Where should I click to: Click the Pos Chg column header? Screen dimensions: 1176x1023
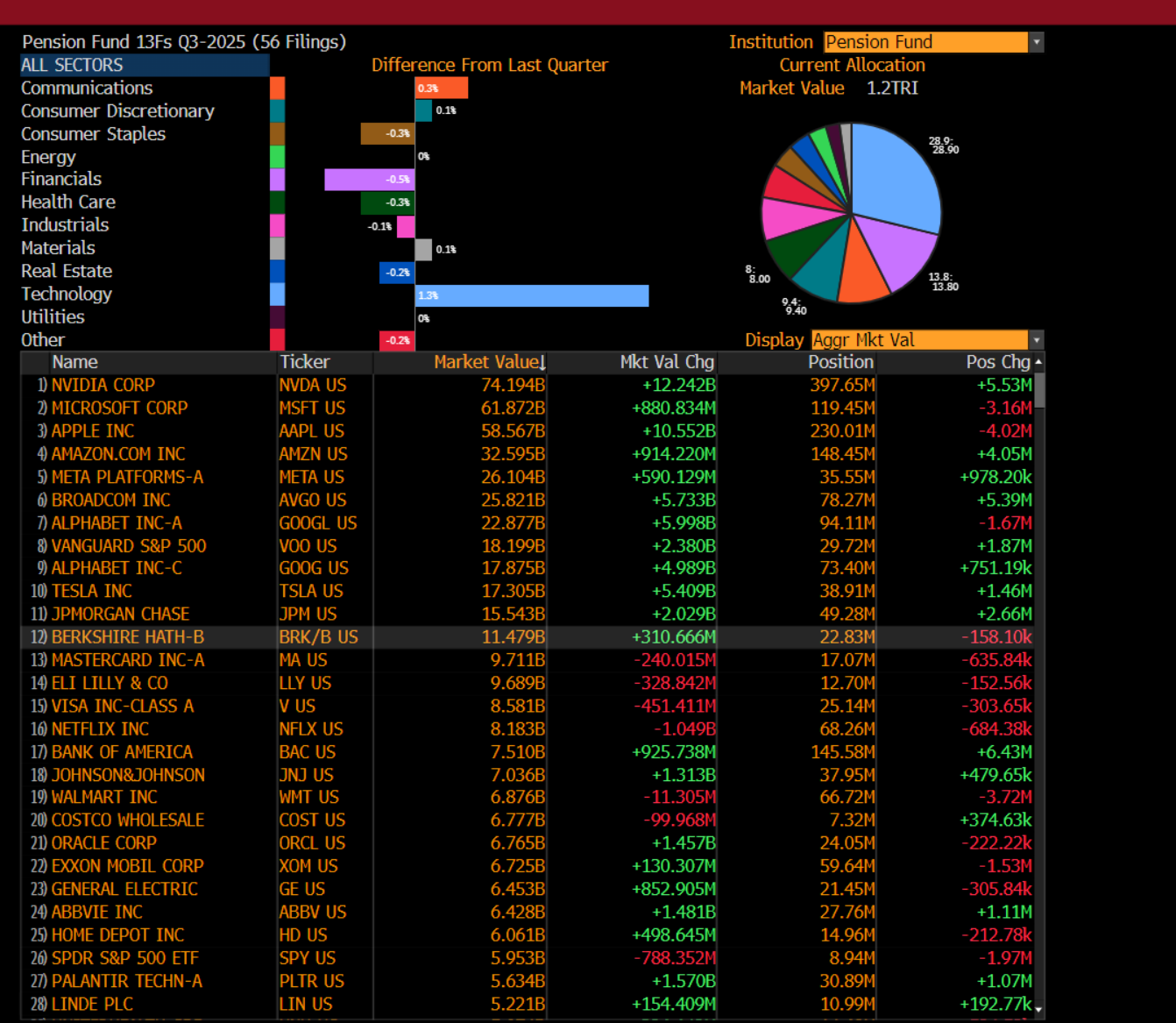click(x=997, y=362)
